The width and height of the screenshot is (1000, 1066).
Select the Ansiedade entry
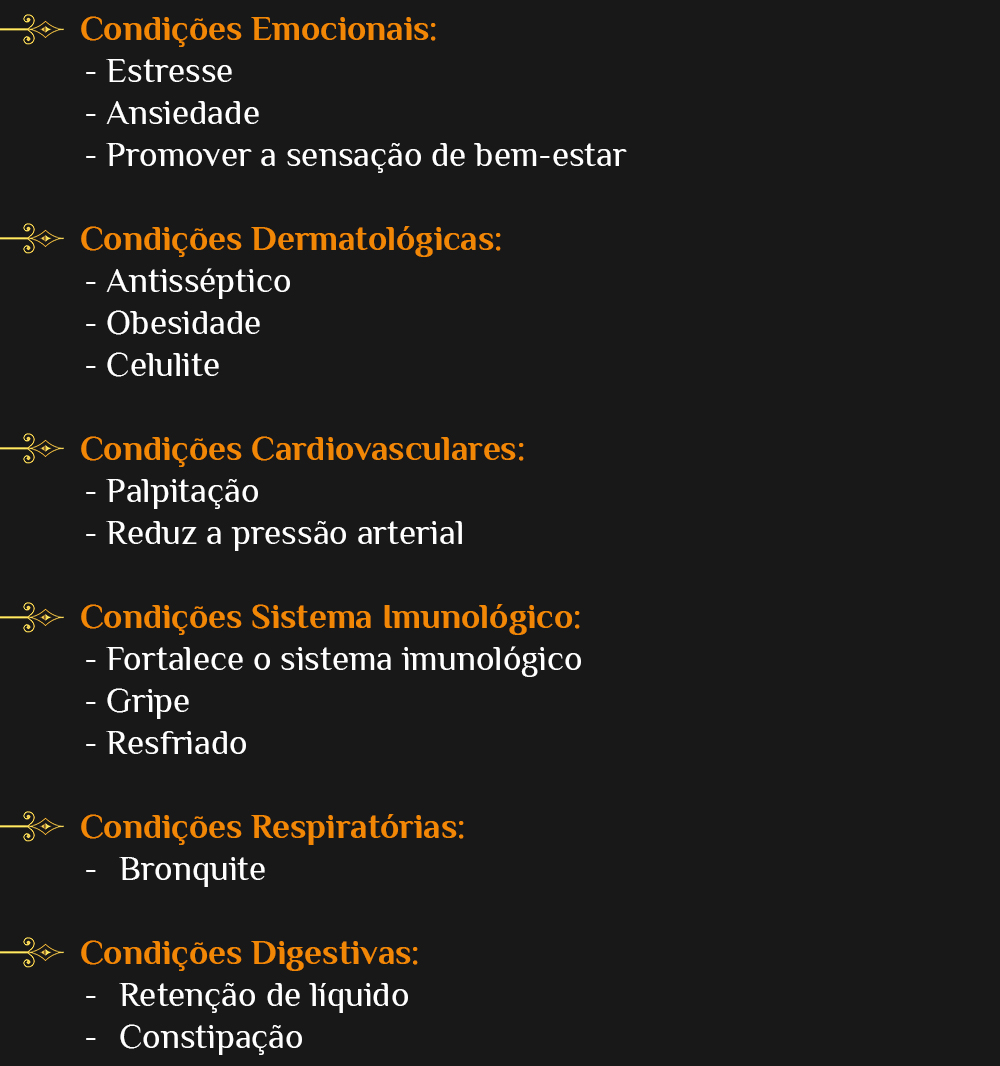[182, 114]
